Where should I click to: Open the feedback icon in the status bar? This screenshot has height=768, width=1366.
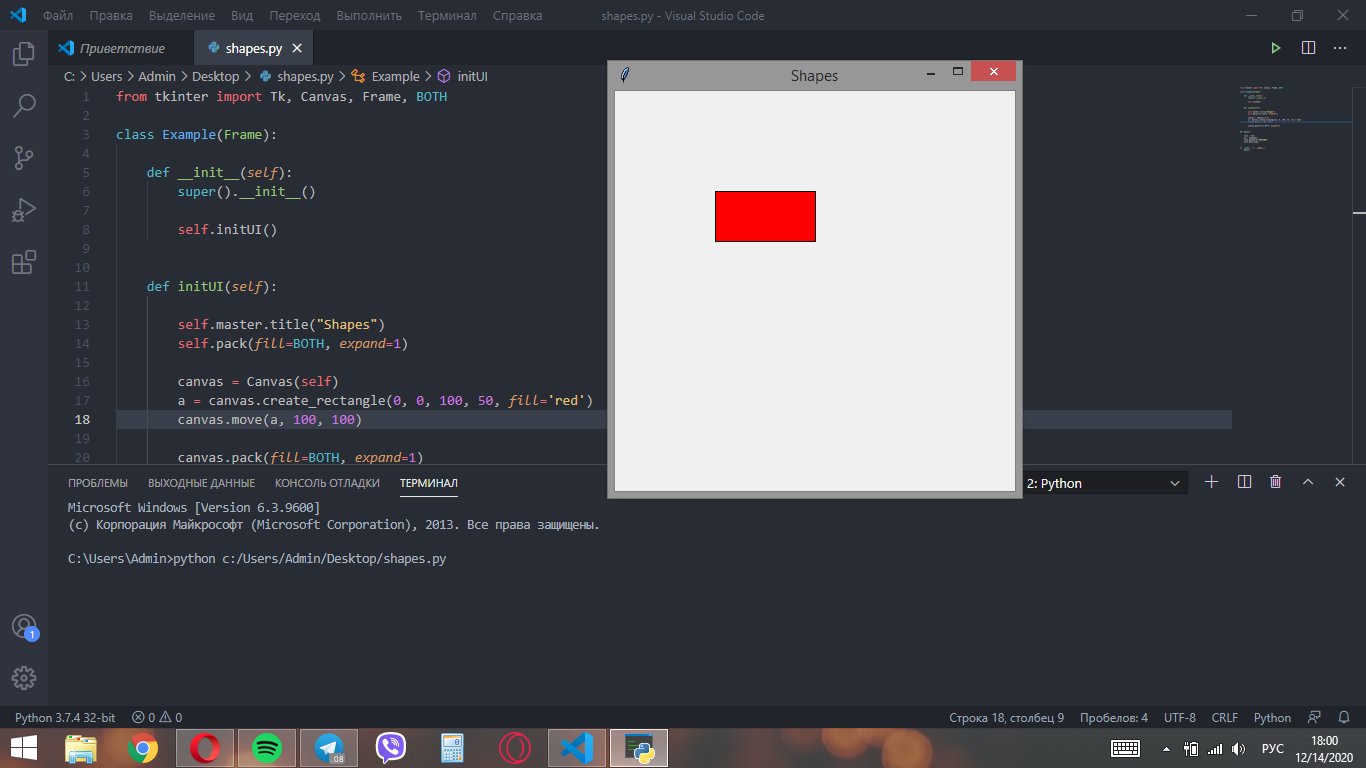click(1315, 718)
